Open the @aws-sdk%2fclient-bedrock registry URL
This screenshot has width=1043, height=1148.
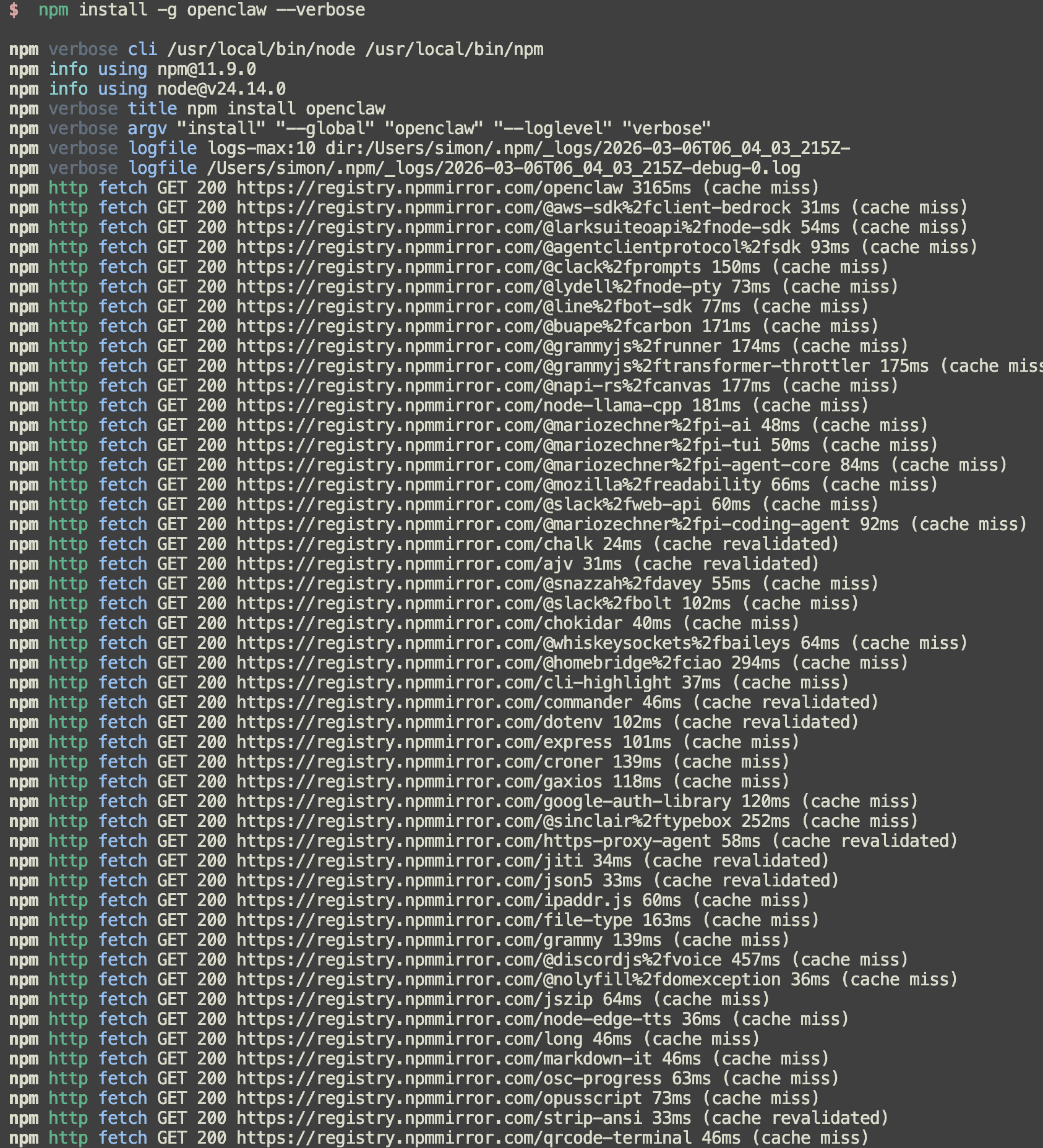tap(513, 208)
